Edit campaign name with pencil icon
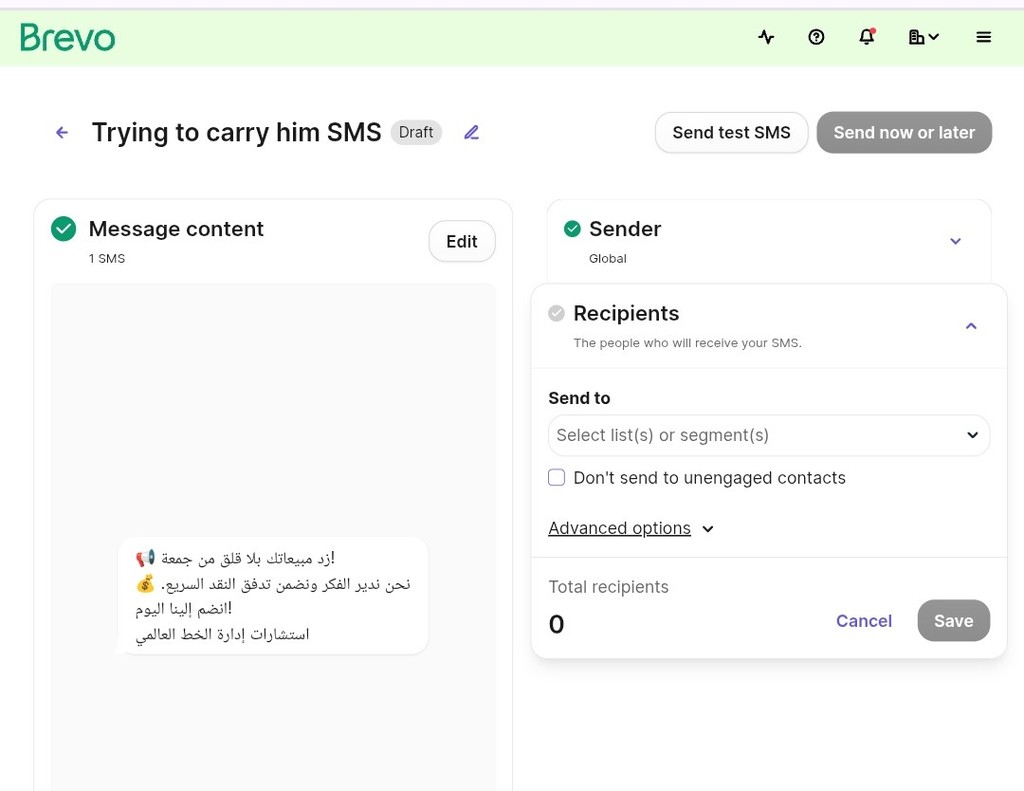This screenshot has height=791, width=1024. tap(472, 133)
